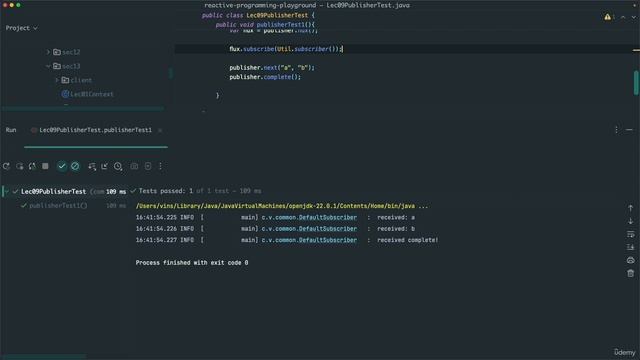Screen dimensions: 640x360
Task: Click the import tests icon
Action: 104,166
